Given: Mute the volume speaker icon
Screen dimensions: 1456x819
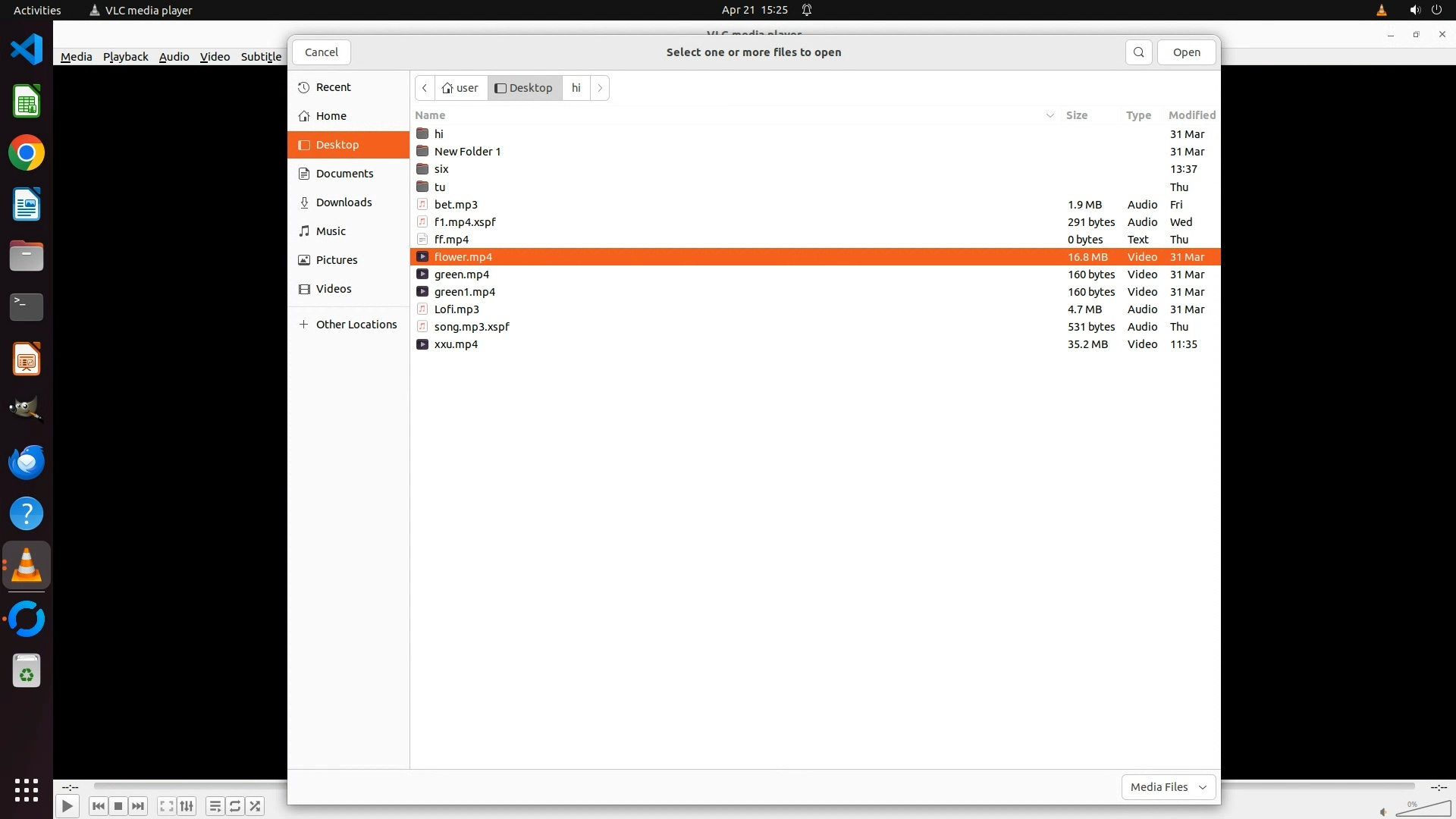Looking at the screenshot, I should [1383, 812].
